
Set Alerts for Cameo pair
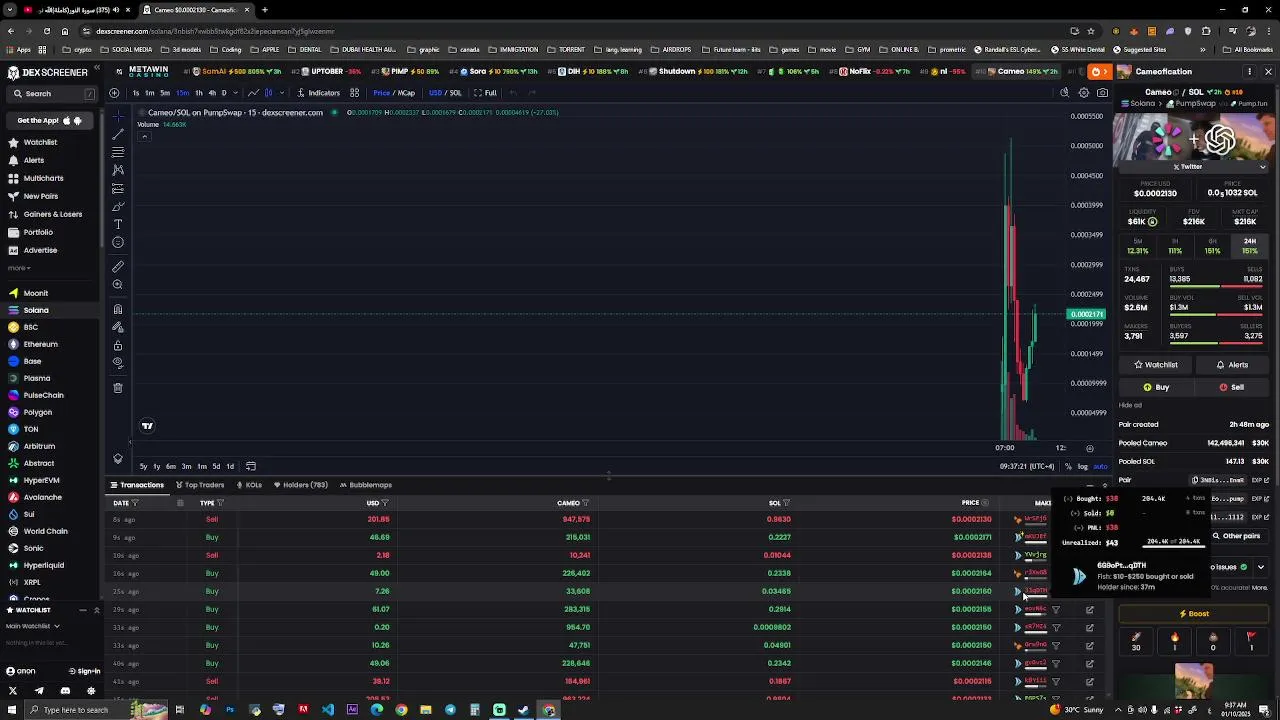click(x=1232, y=365)
